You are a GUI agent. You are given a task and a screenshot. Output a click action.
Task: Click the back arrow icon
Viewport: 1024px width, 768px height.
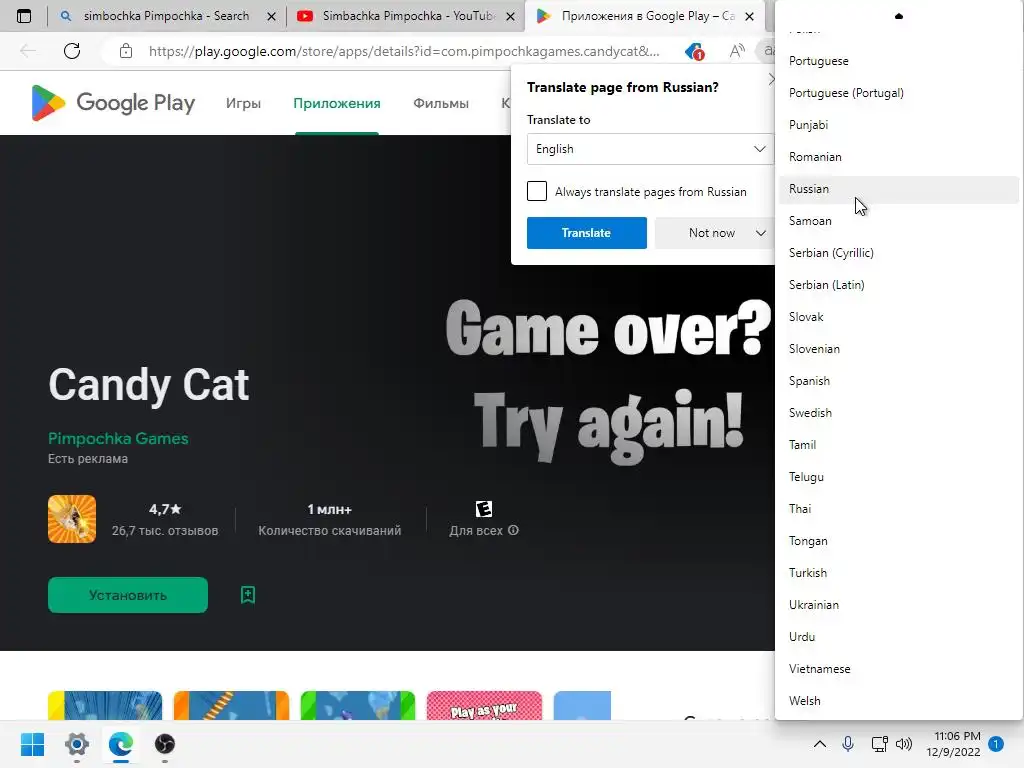[x=27, y=51]
